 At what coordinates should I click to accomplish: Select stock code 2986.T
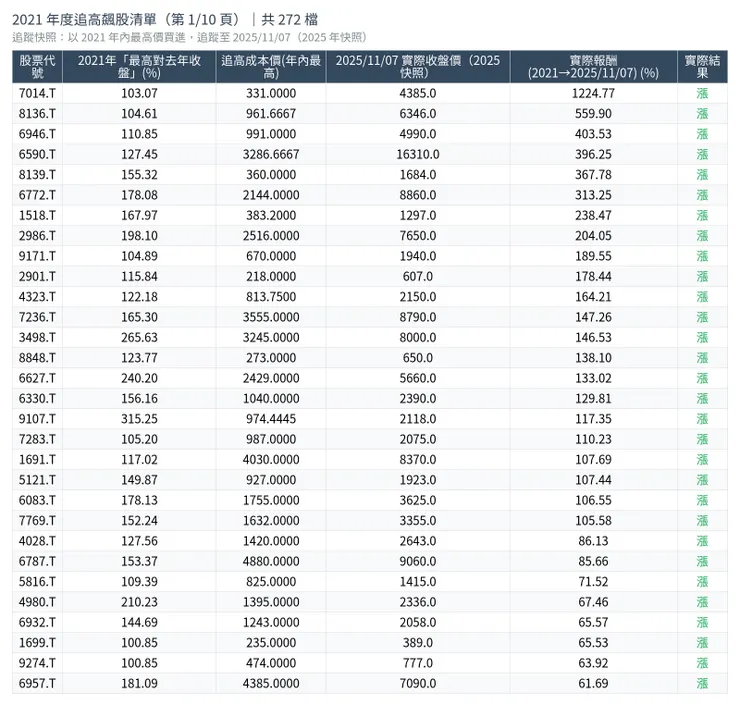pos(37,235)
